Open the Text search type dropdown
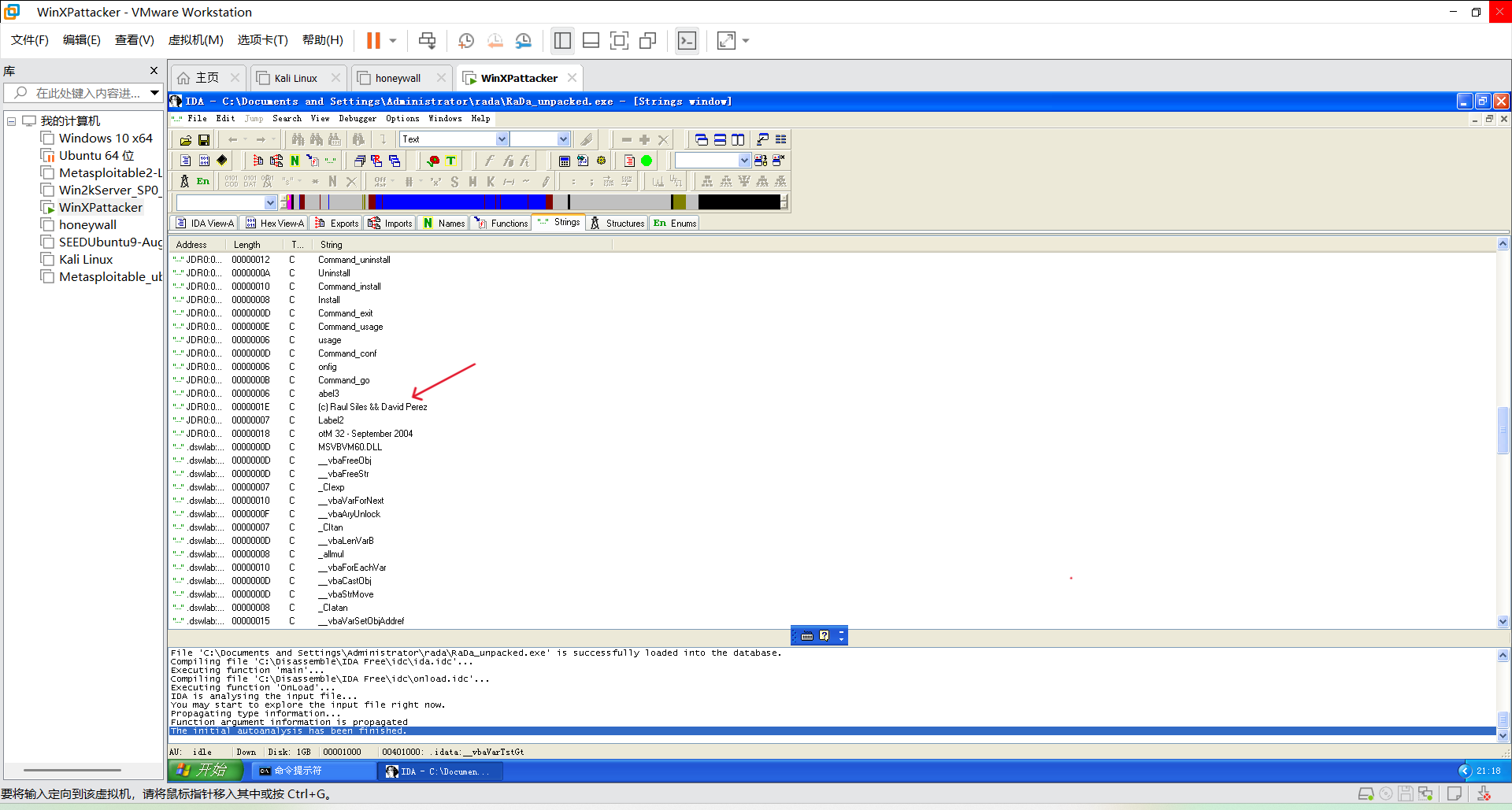This screenshot has width=1512, height=810. pyautogui.click(x=502, y=139)
